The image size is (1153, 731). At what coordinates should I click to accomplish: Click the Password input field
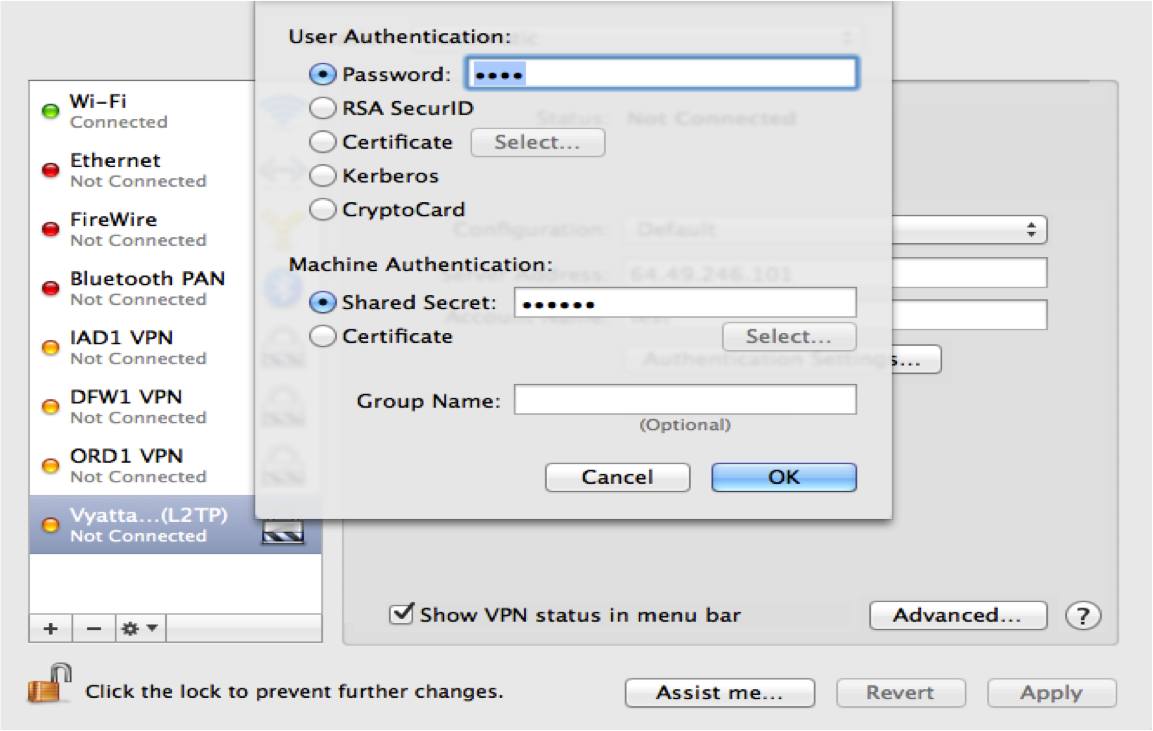point(663,74)
